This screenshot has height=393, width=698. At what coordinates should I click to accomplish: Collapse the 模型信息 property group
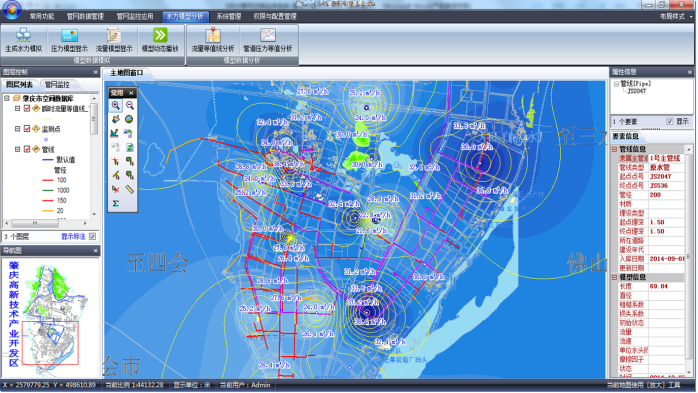[x=615, y=277]
